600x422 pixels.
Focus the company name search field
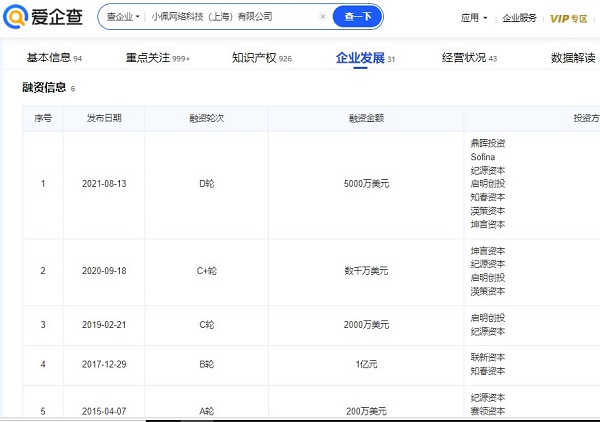(x=233, y=16)
